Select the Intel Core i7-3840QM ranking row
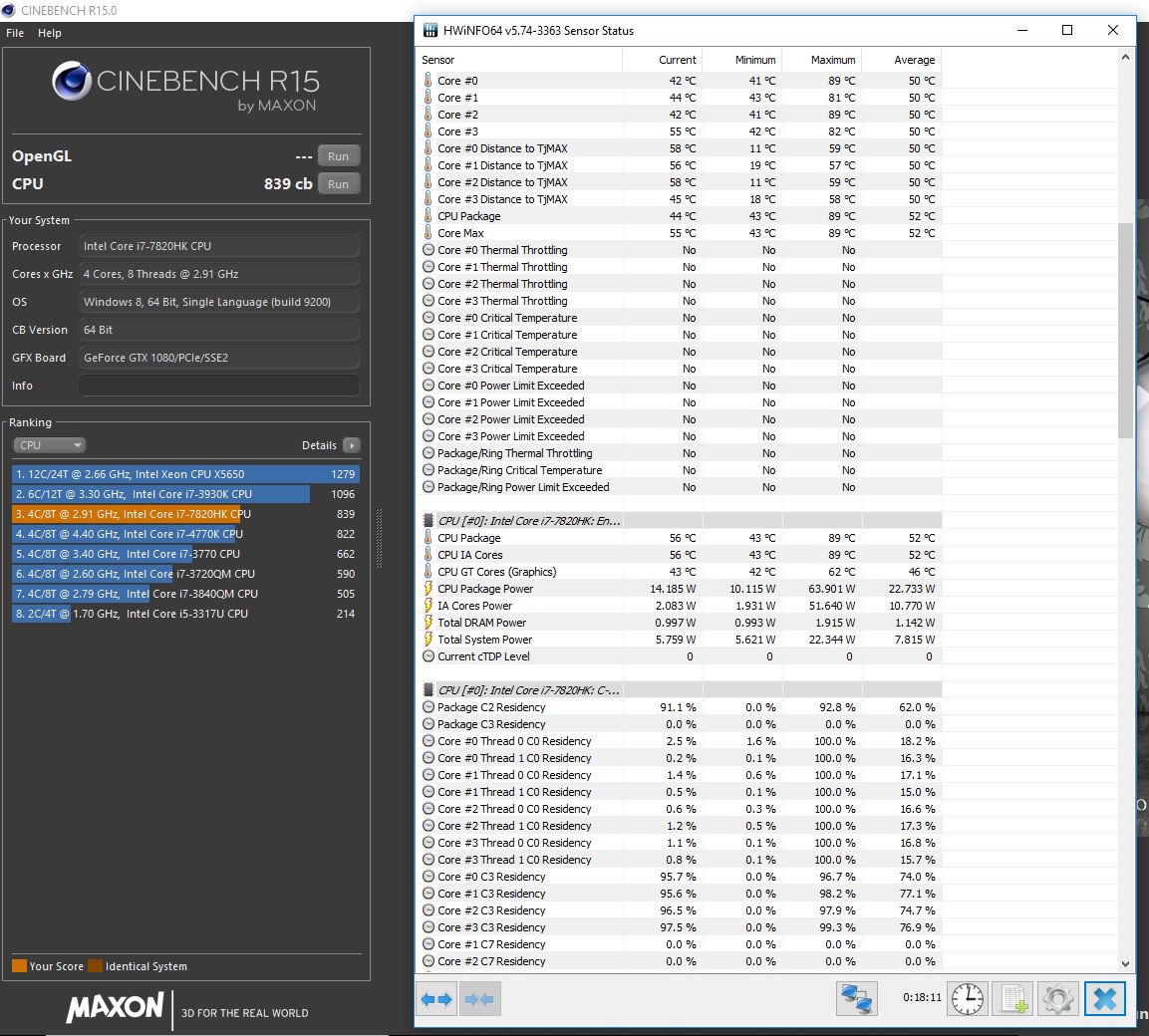Viewport: 1149px width, 1036px height. tap(185, 594)
